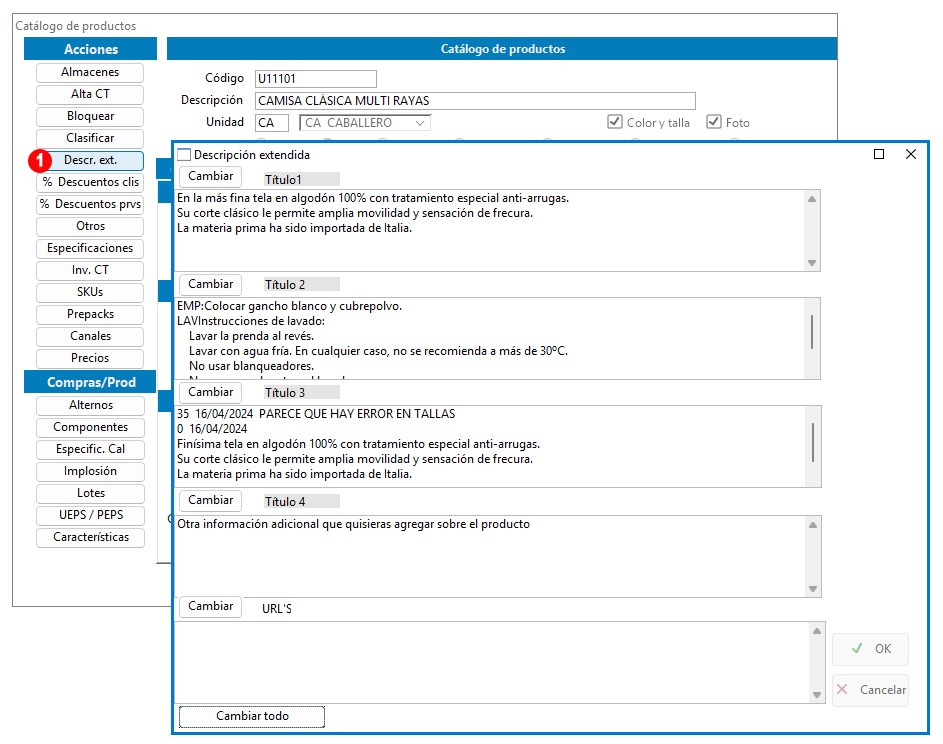Click the Cambiar todo button
Viewport: 943px width, 744px height.
point(252,716)
